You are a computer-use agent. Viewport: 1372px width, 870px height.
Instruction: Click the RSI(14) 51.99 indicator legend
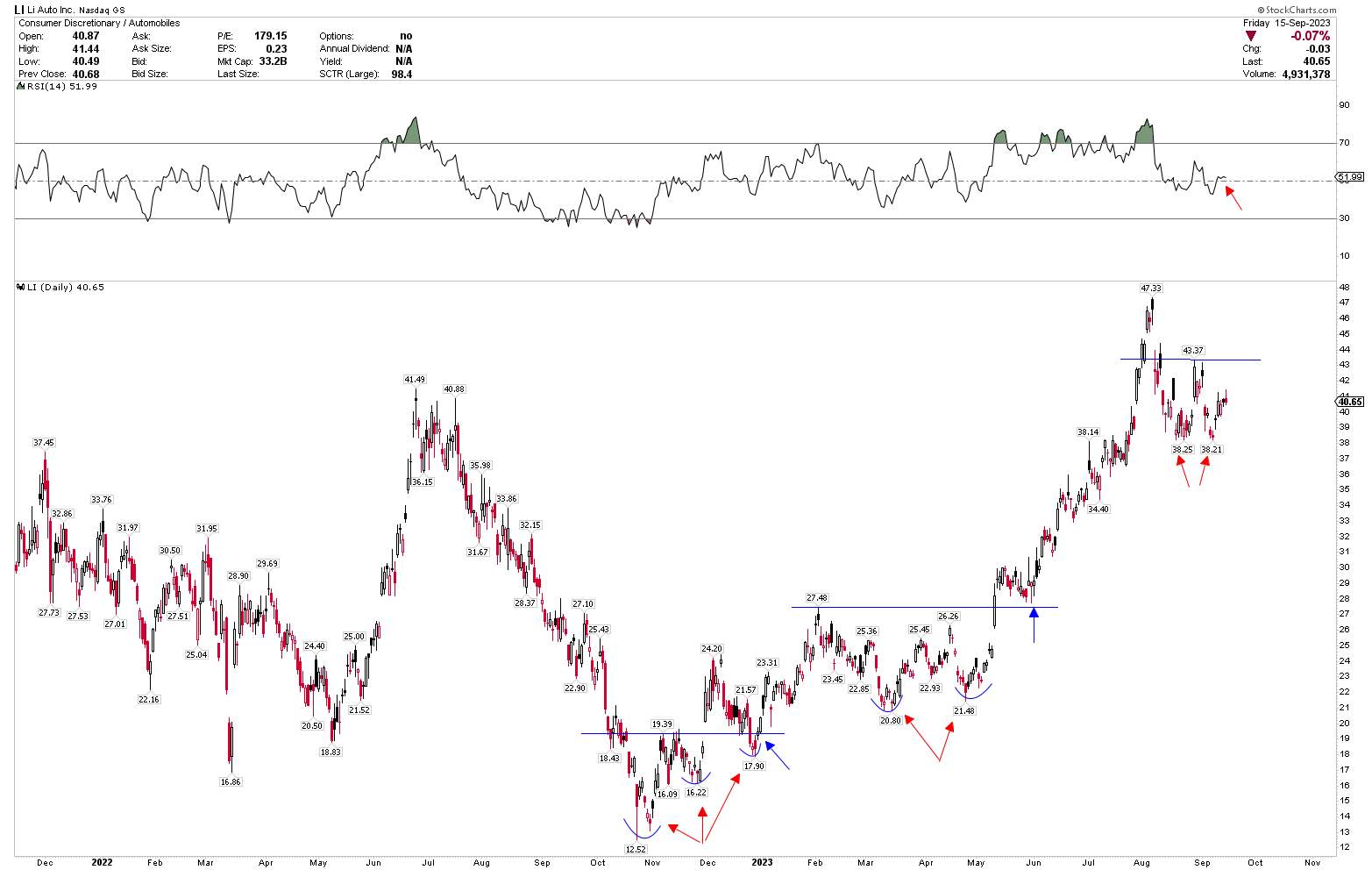point(57,86)
